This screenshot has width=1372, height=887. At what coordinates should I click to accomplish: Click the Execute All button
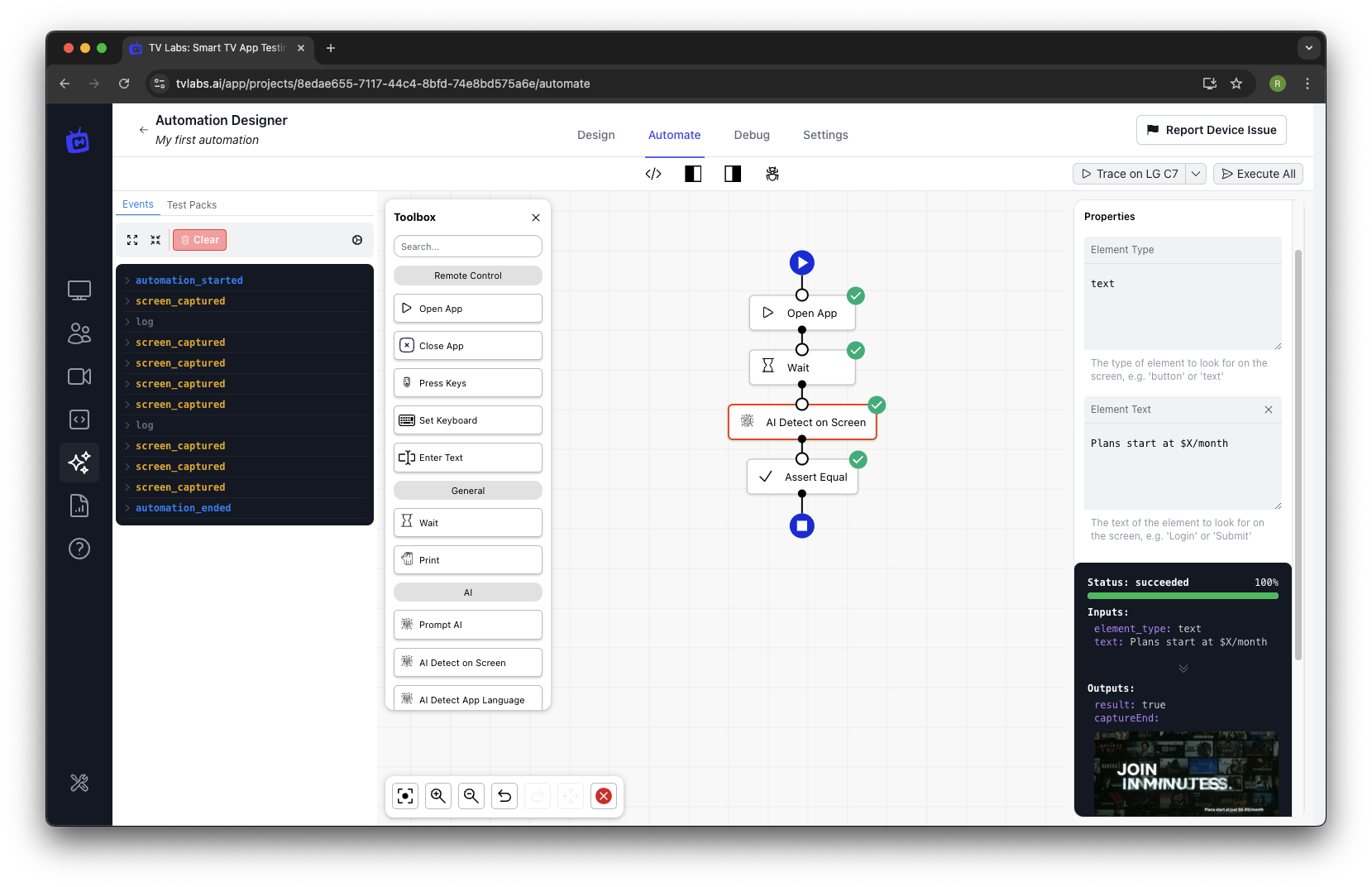[1258, 174]
